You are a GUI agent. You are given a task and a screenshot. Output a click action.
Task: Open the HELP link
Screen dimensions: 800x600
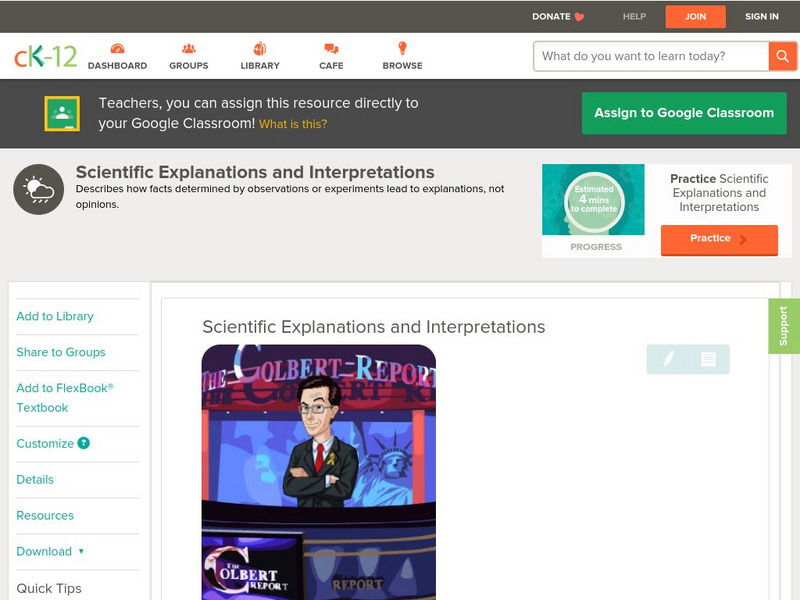[634, 16]
